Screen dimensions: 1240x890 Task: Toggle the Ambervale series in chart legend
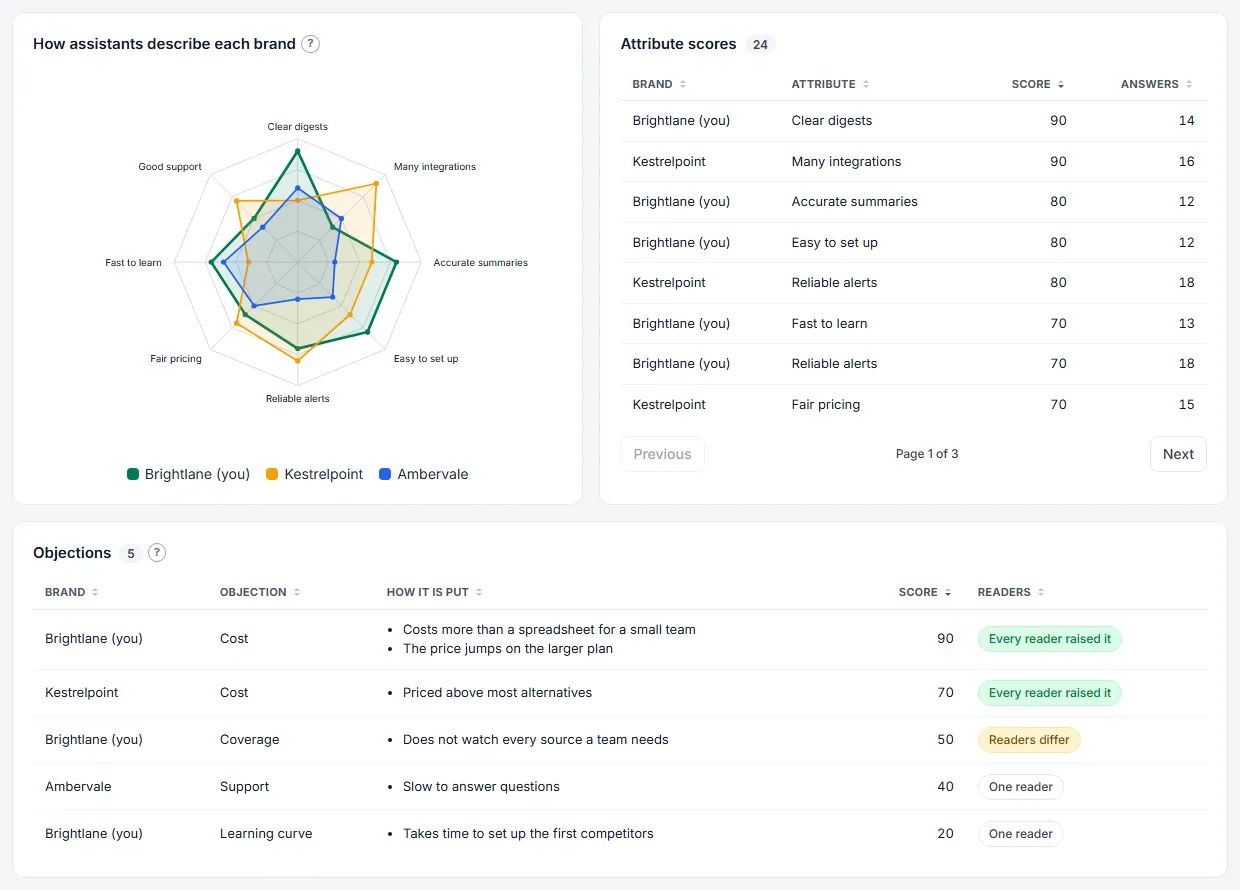[423, 475]
